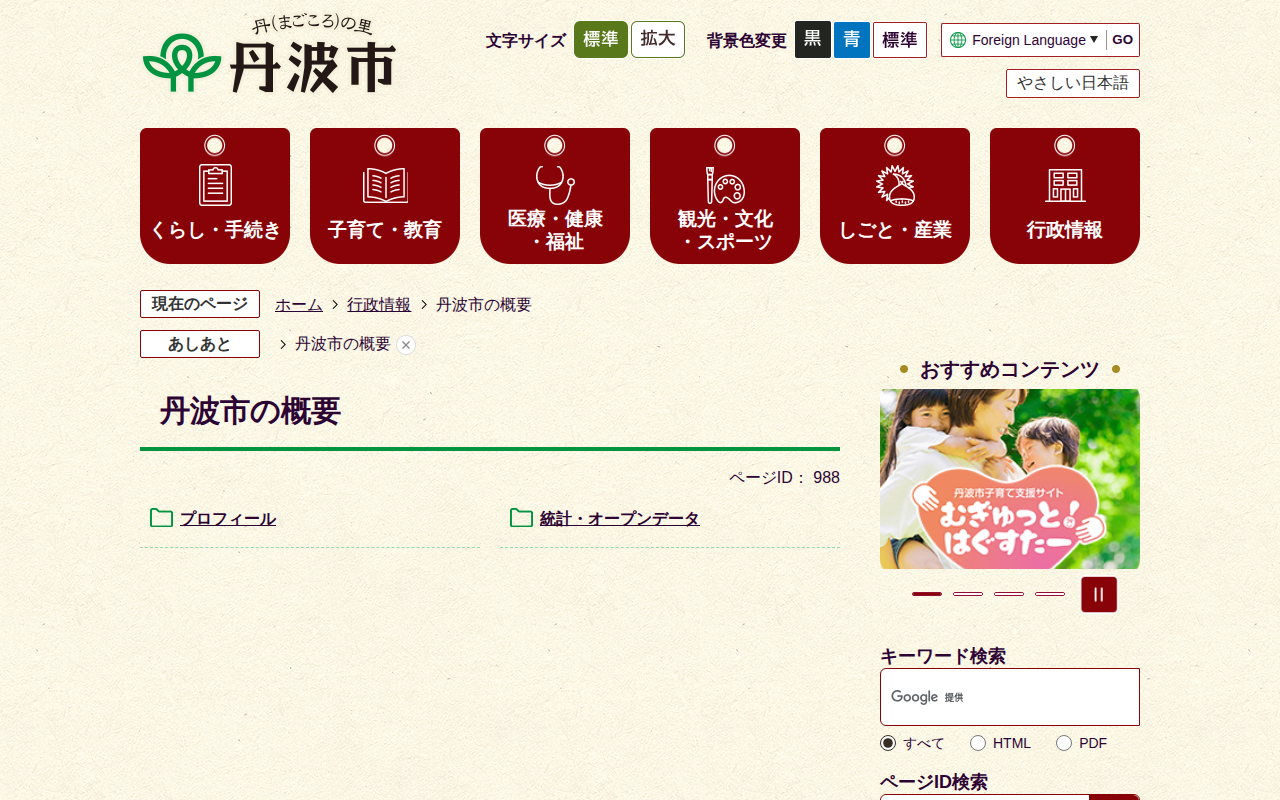Set text size to 標準
This screenshot has width=1280, height=800.
(601, 40)
